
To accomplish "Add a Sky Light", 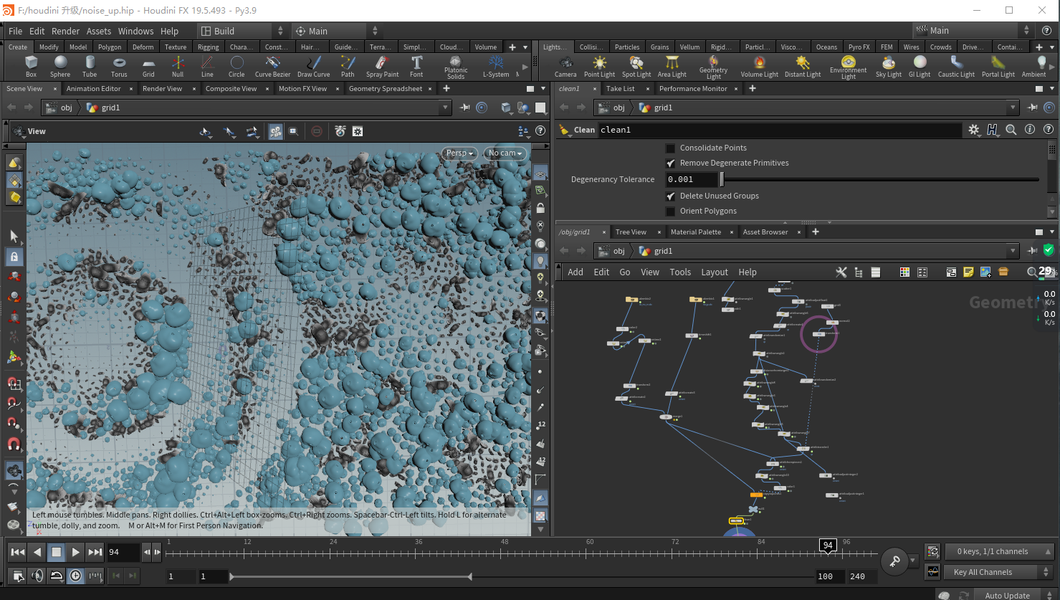I will pyautogui.click(x=888, y=66).
